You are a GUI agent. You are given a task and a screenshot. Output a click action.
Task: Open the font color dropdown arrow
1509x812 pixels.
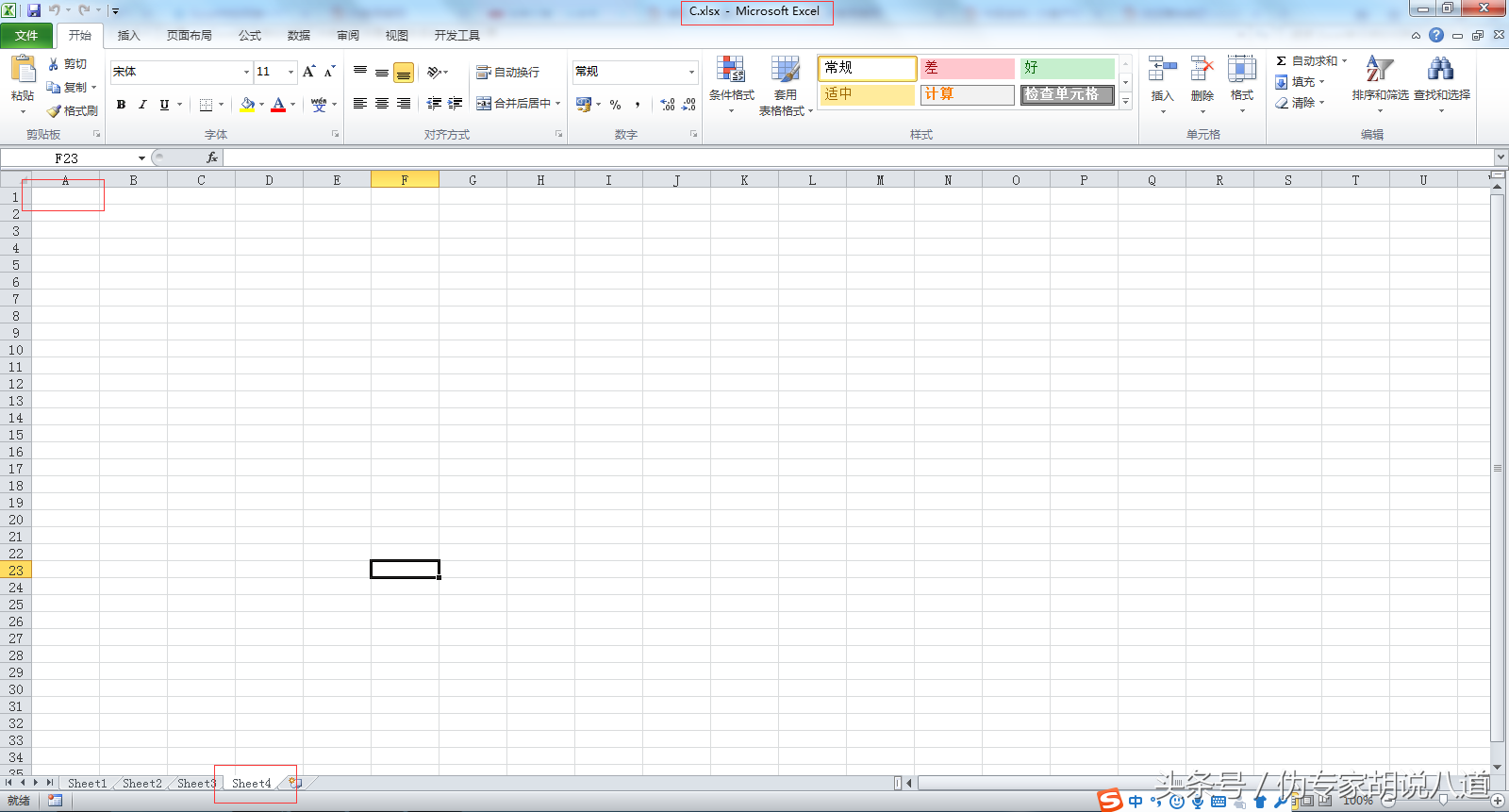(x=292, y=105)
